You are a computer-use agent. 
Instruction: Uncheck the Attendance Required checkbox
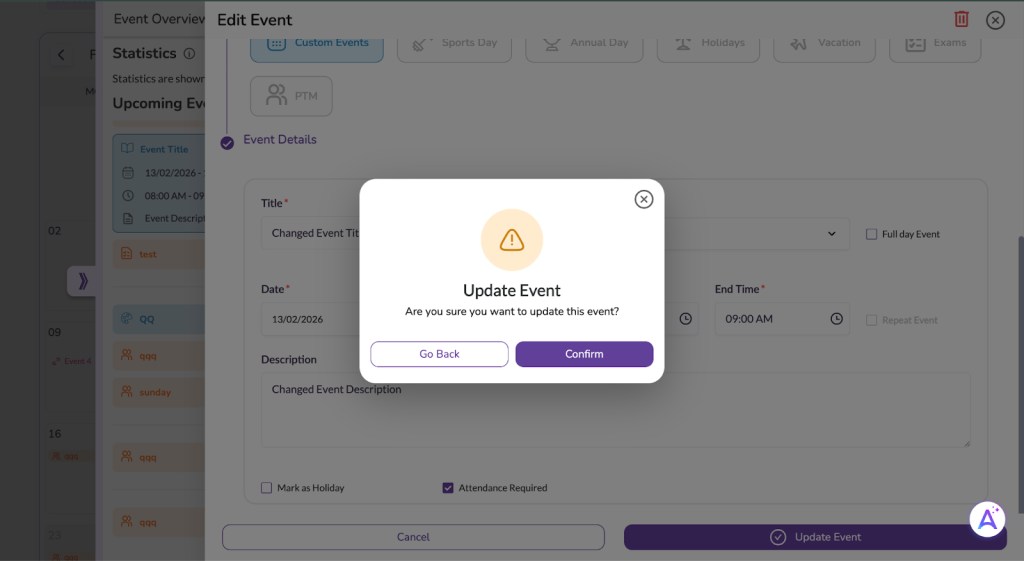point(448,488)
